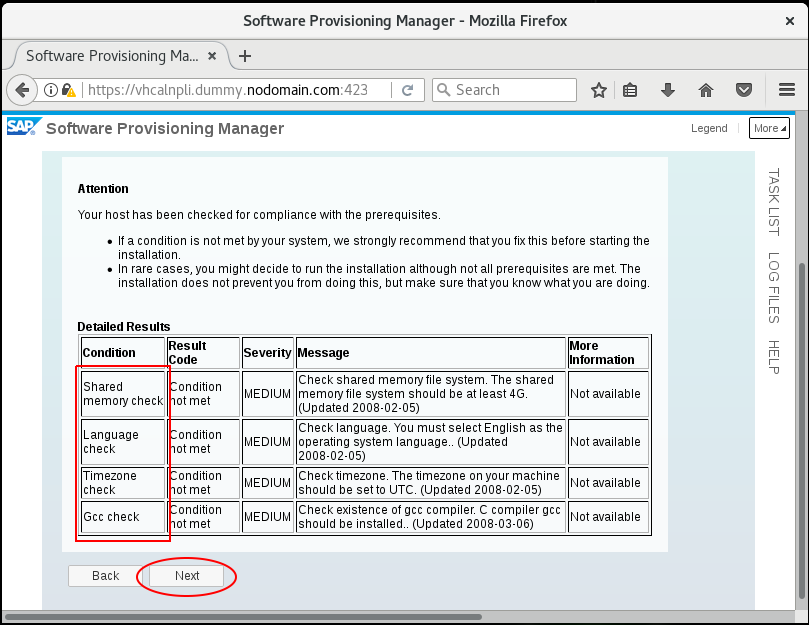The height and width of the screenshot is (625, 809).
Task: Open the HELP side panel
Action: (x=773, y=357)
